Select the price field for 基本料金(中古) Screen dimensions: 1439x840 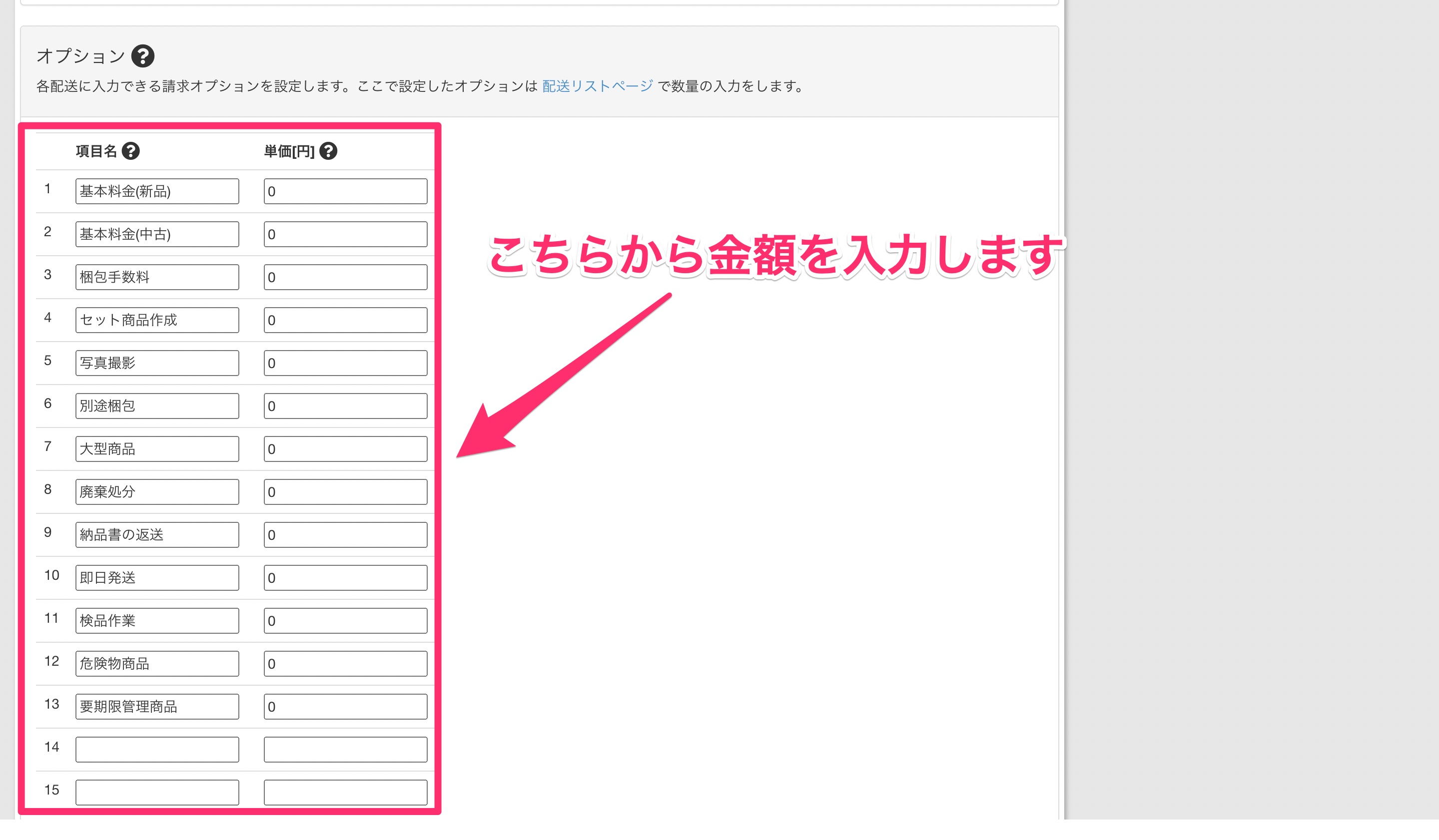click(x=345, y=234)
